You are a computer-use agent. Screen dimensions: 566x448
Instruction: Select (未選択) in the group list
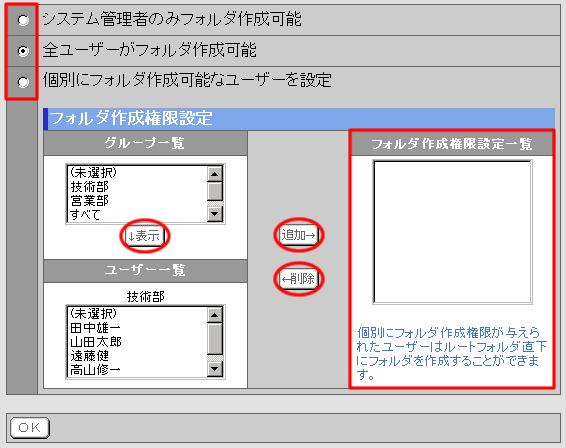pyautogui.click(x=137, y=173)
